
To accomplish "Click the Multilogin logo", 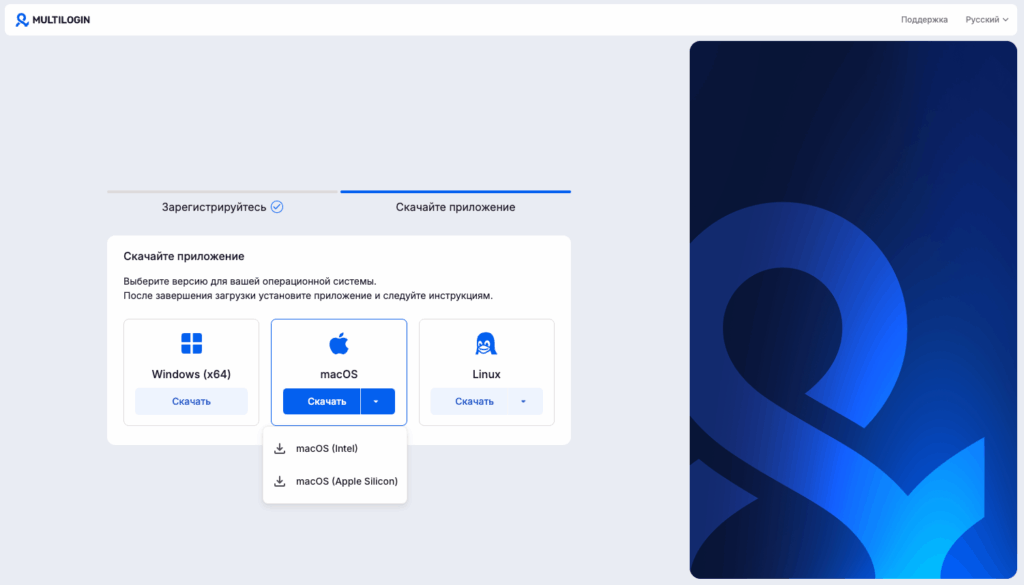I will pos(53,20).
